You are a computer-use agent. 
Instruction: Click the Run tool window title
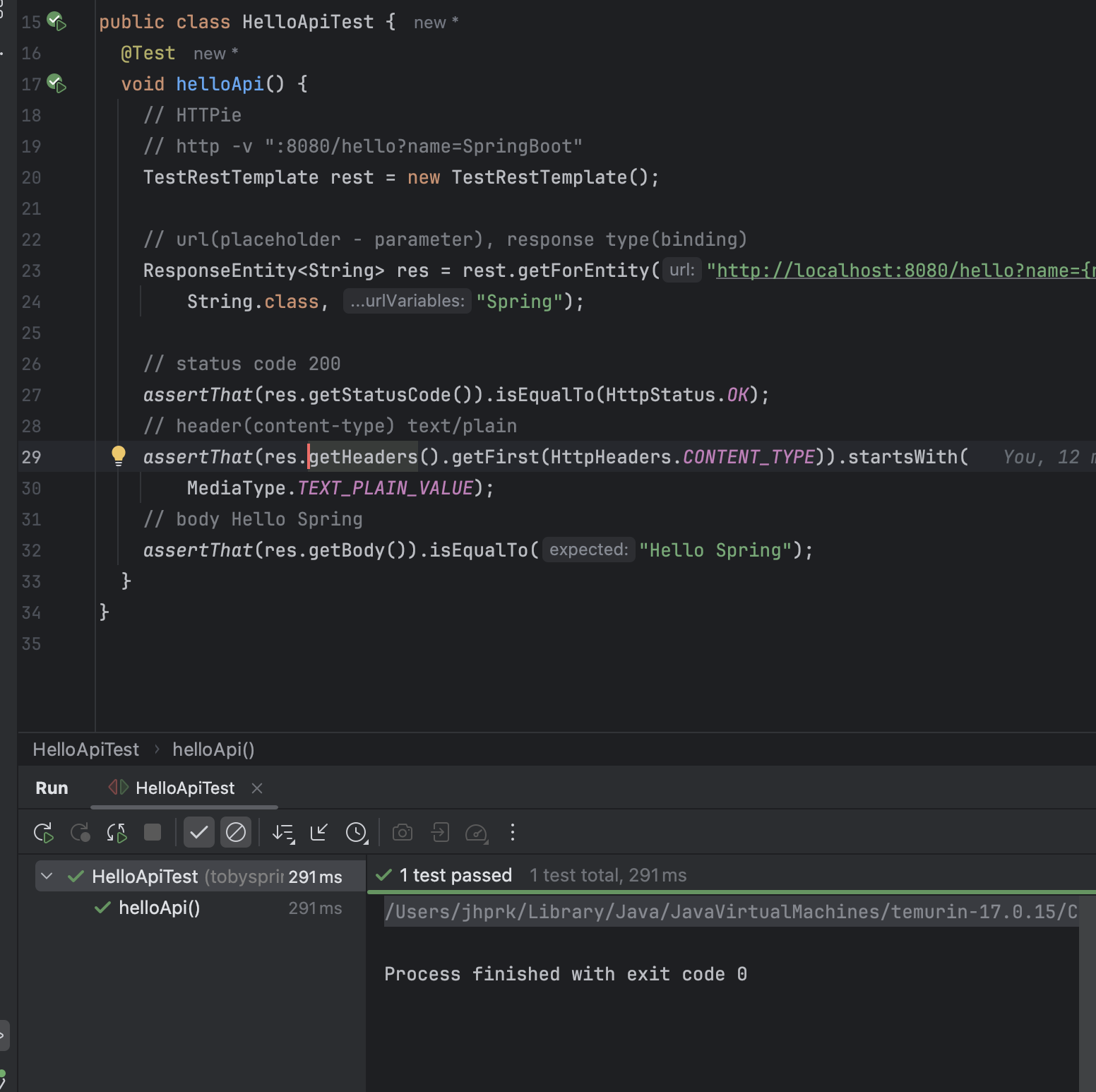[x=52, y=788]
